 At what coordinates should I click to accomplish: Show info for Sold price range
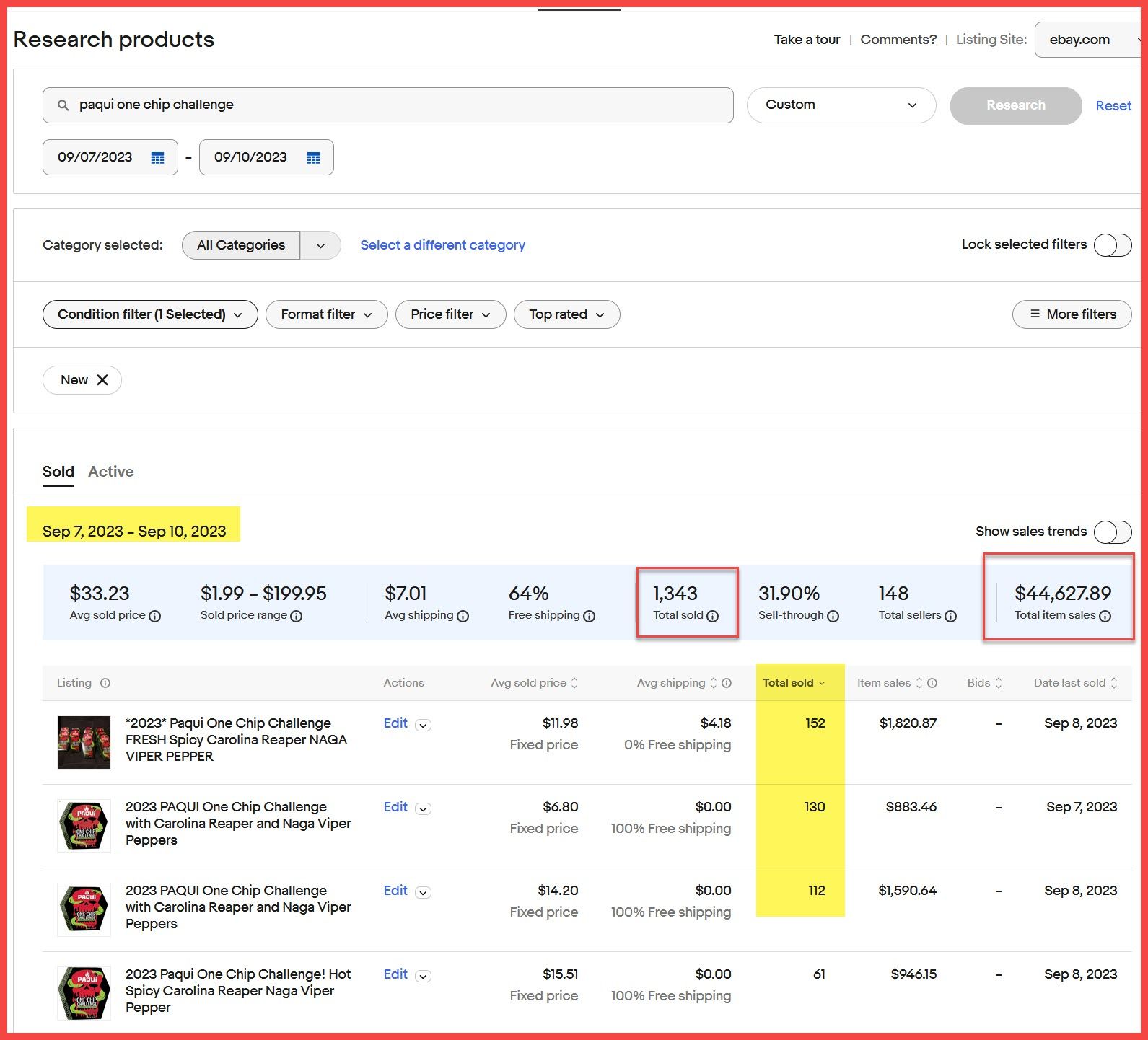pyautogui.click(x=296, y=616)
